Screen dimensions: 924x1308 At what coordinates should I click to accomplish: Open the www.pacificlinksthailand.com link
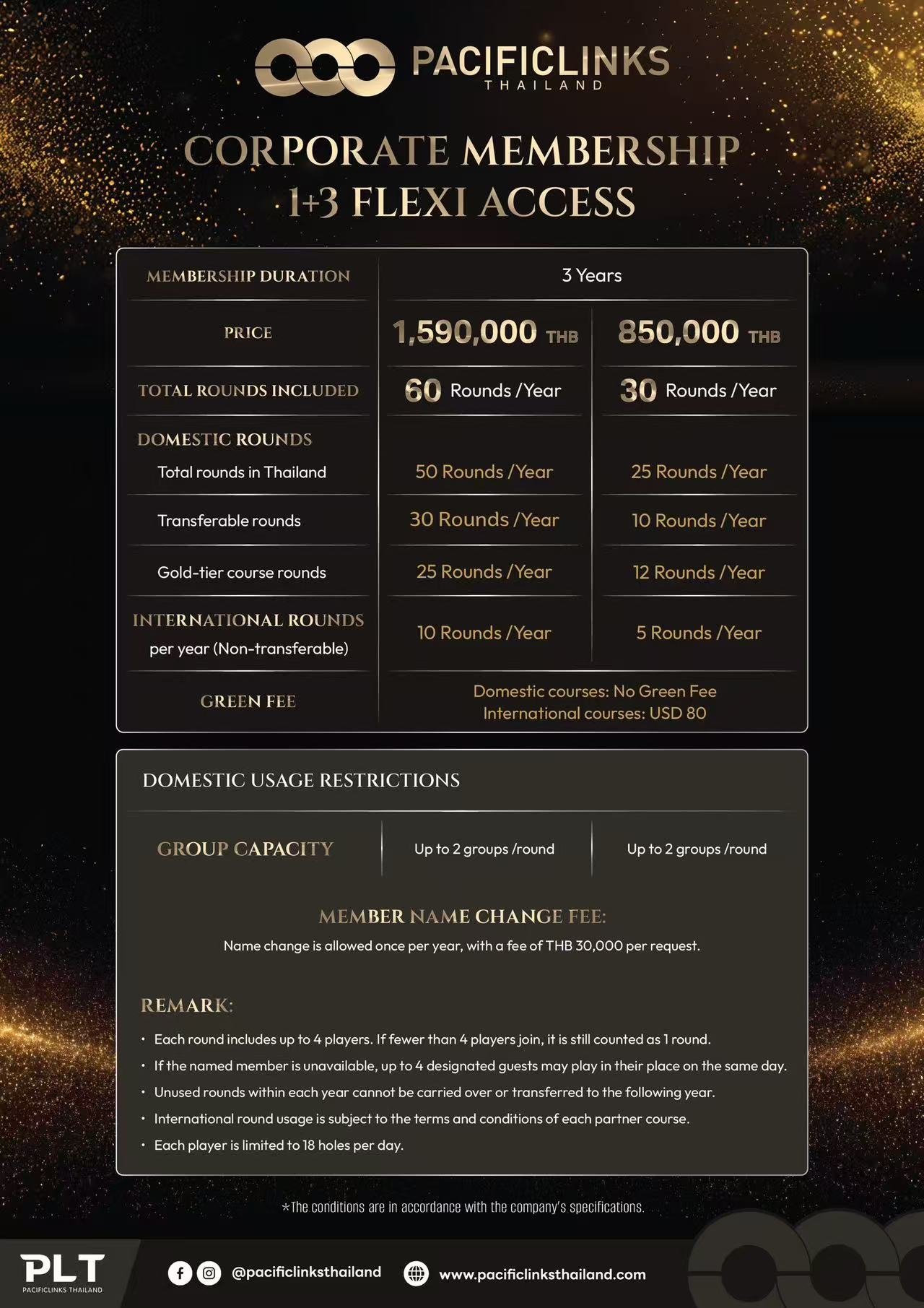542,1274
